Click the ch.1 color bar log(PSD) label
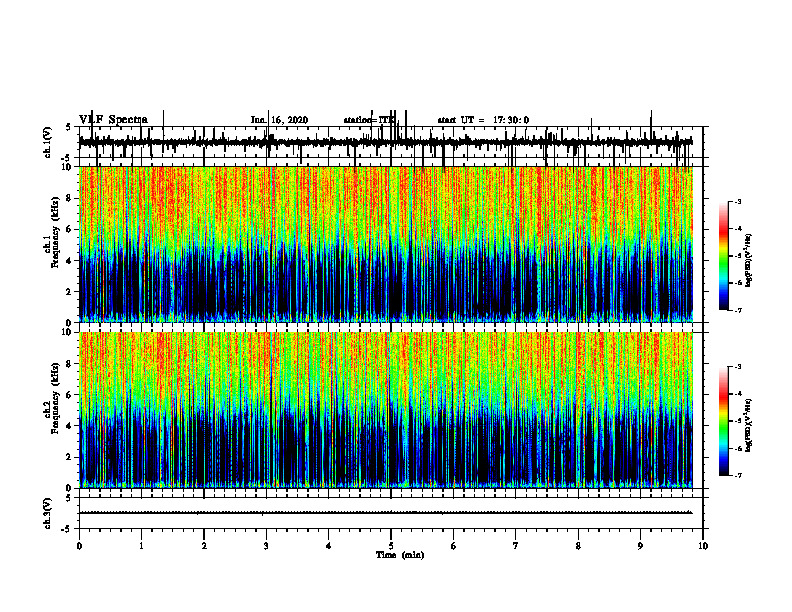The height and width of the screenshot is (612, 792). point(749,261)
